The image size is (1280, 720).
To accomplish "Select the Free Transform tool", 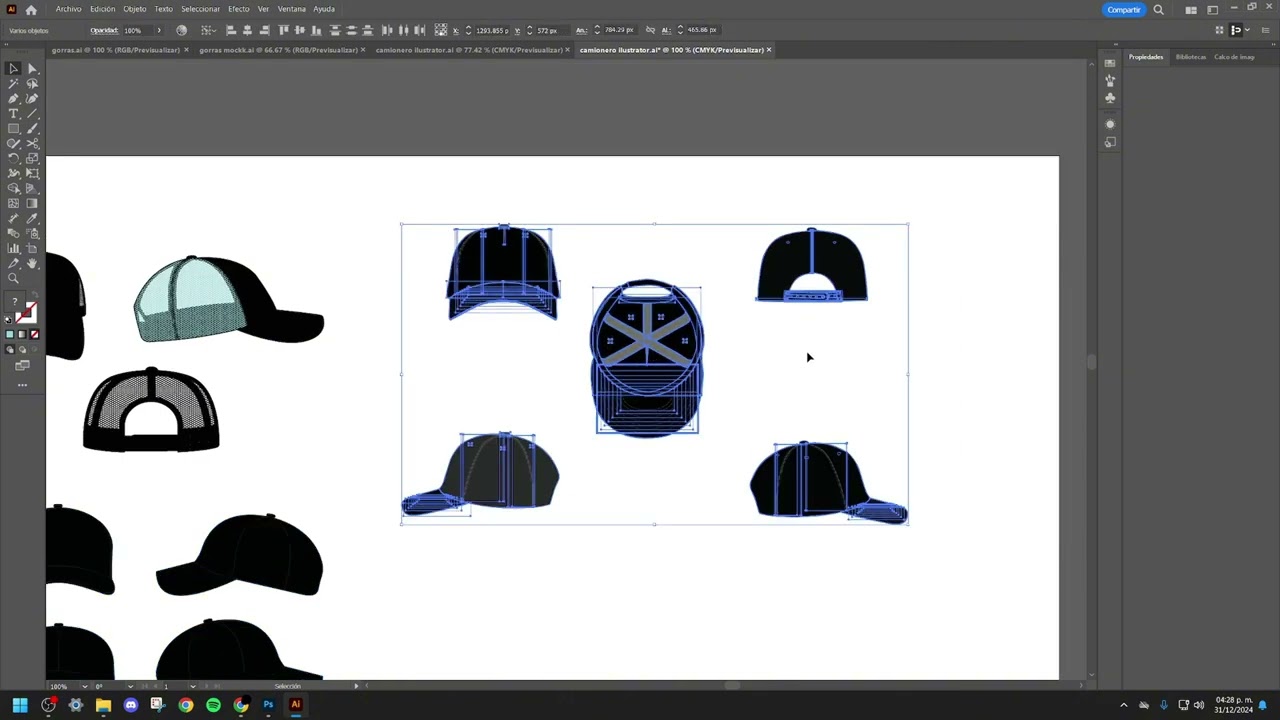I will pos(32,174).
